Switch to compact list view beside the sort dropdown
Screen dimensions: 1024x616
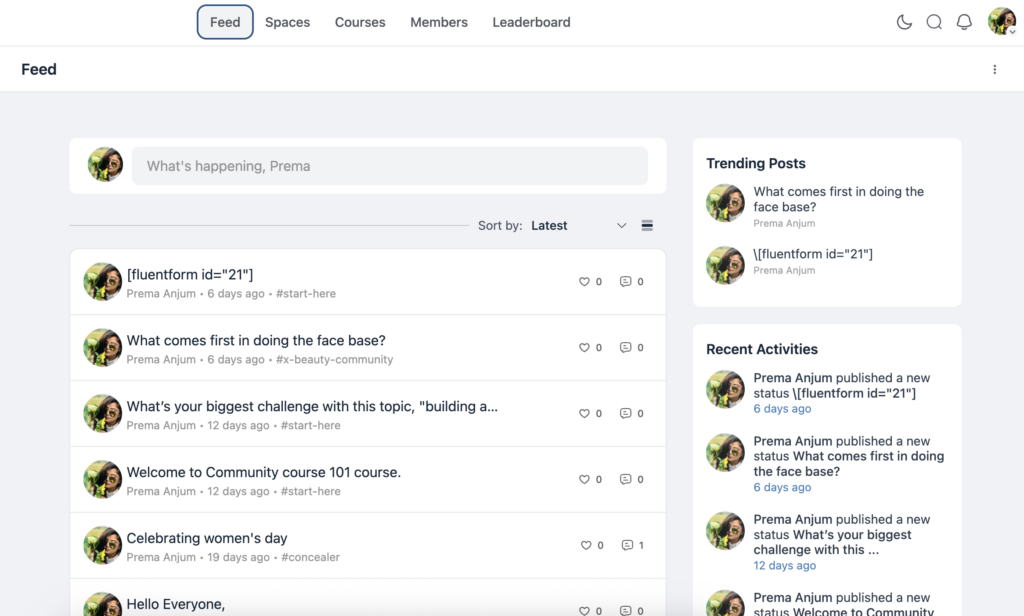pos(647,225)
